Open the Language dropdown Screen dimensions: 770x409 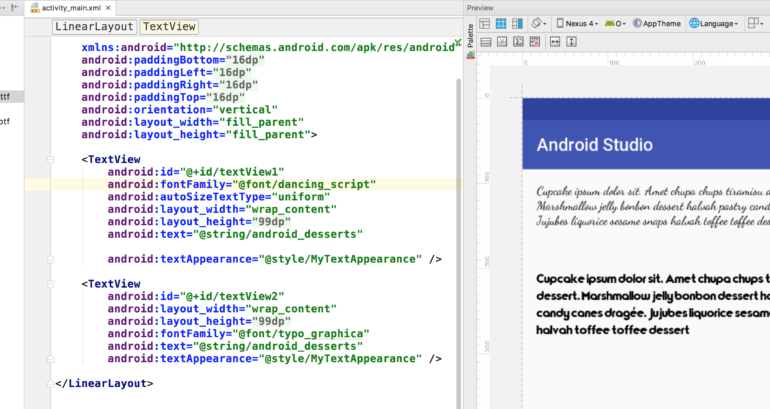[x=714, y=23]
